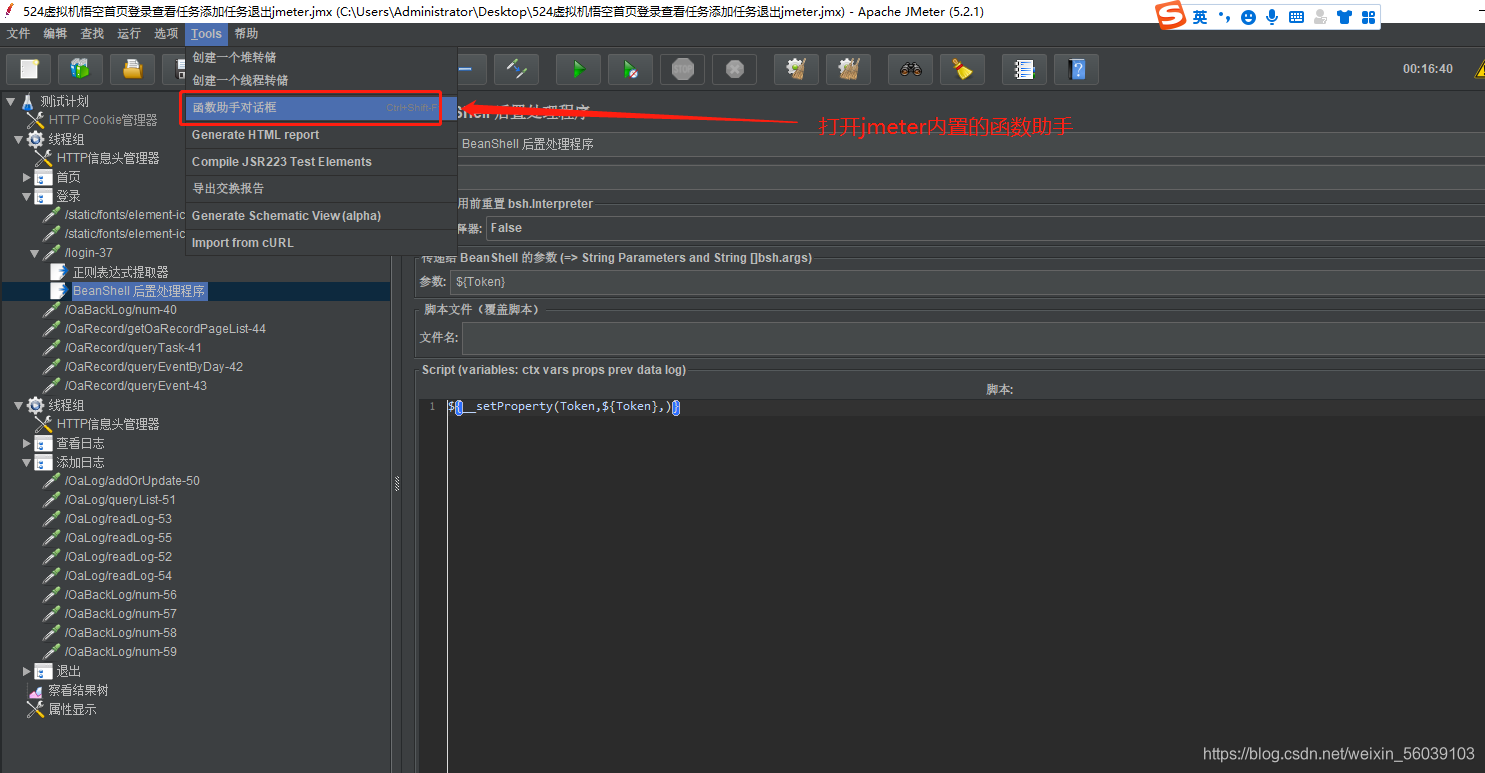Click the double-broom Clear All toolbar icon

(848, 69)
